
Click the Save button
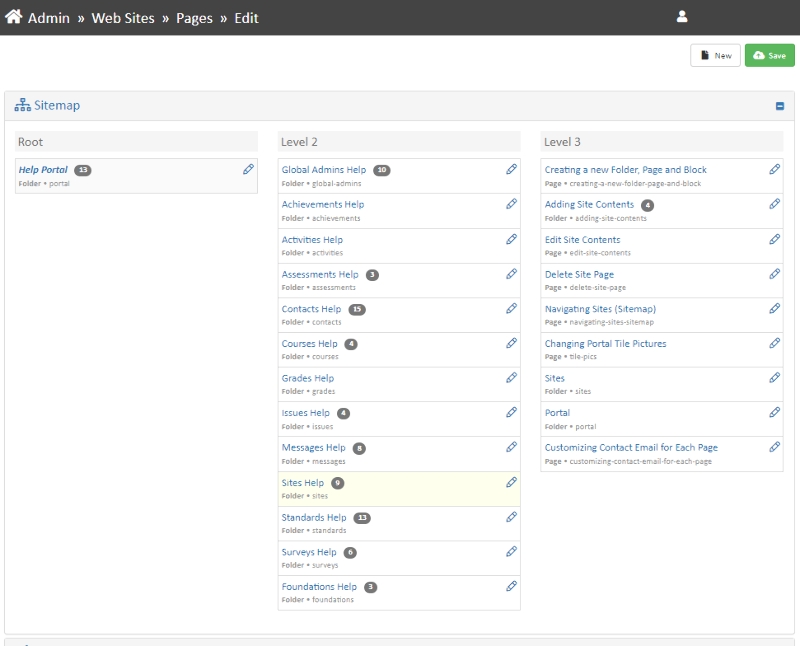coord(769,56)
